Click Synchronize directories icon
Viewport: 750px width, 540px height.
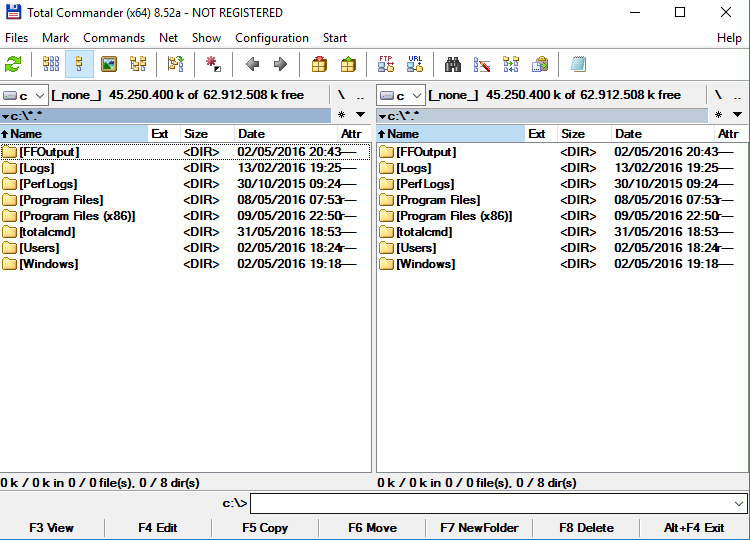(511, 64)
